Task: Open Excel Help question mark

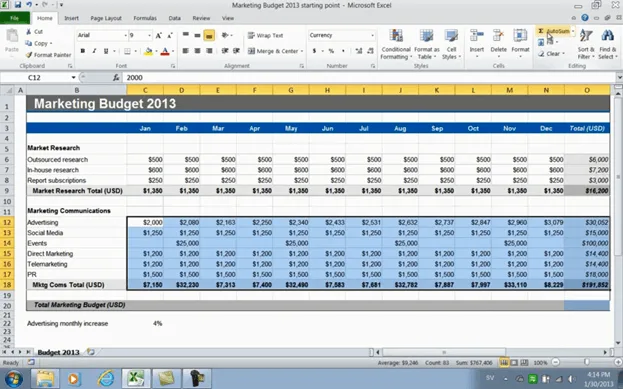Action: (584, 18)
